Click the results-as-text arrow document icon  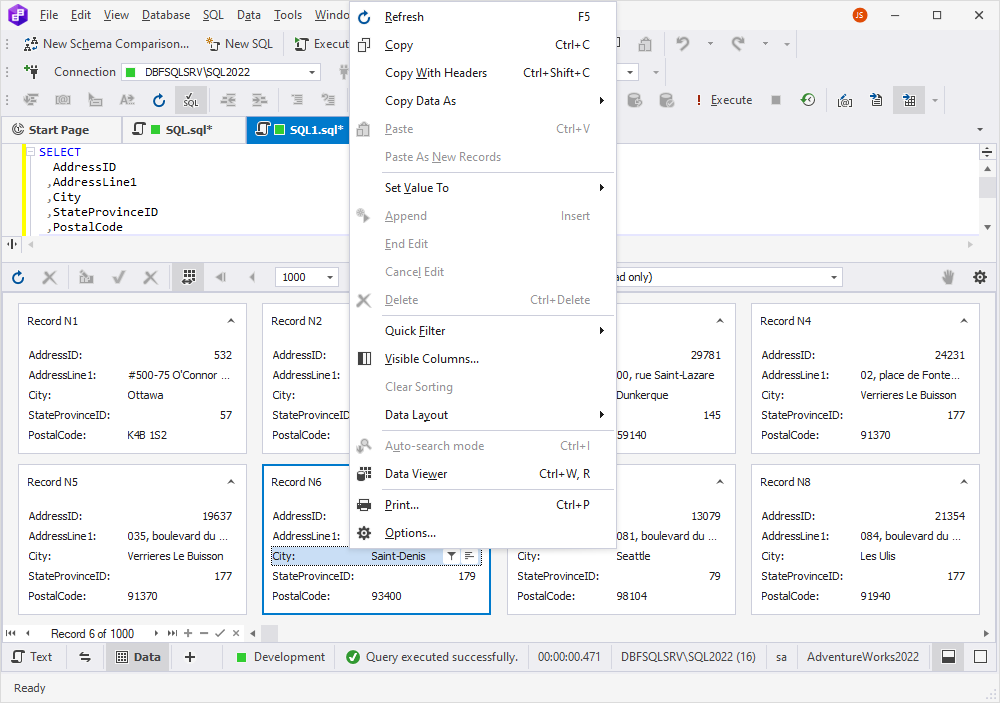[x=876, y=100]
